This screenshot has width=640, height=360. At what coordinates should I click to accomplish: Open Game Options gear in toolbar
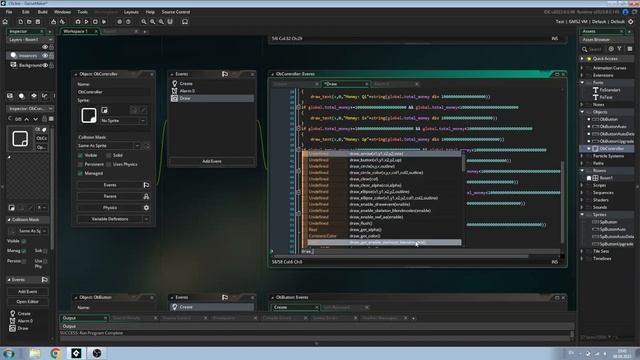[120, 22]
